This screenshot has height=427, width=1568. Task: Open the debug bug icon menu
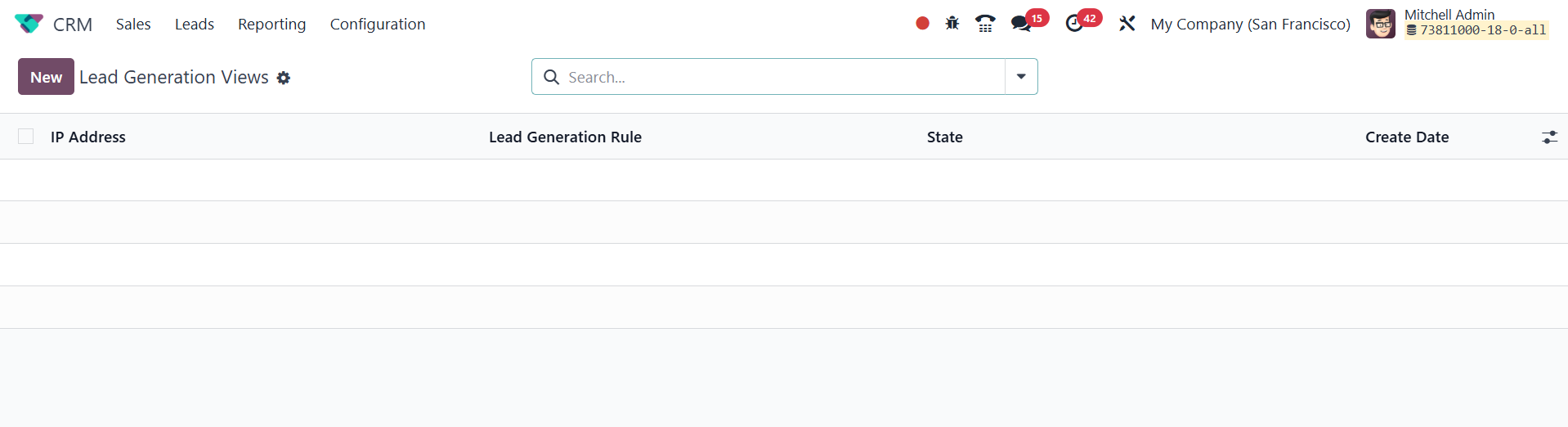tap(952, 24)
